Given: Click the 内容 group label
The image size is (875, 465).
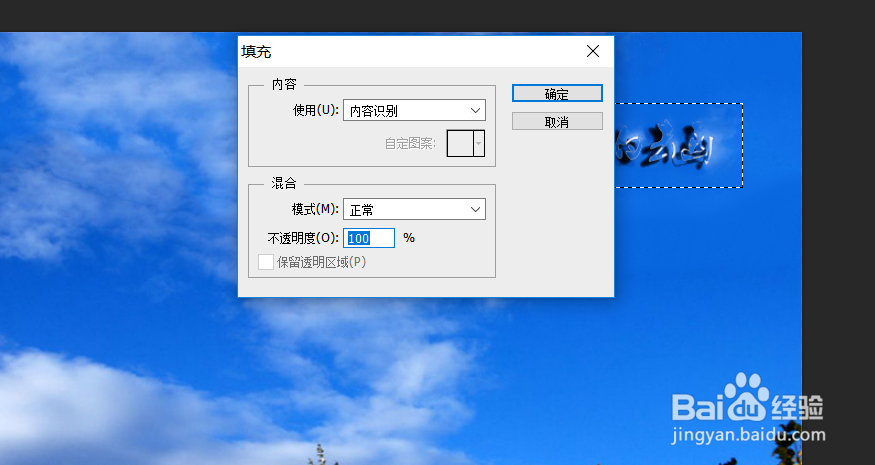Looking at the screenshot, I should tap(284, 84).
